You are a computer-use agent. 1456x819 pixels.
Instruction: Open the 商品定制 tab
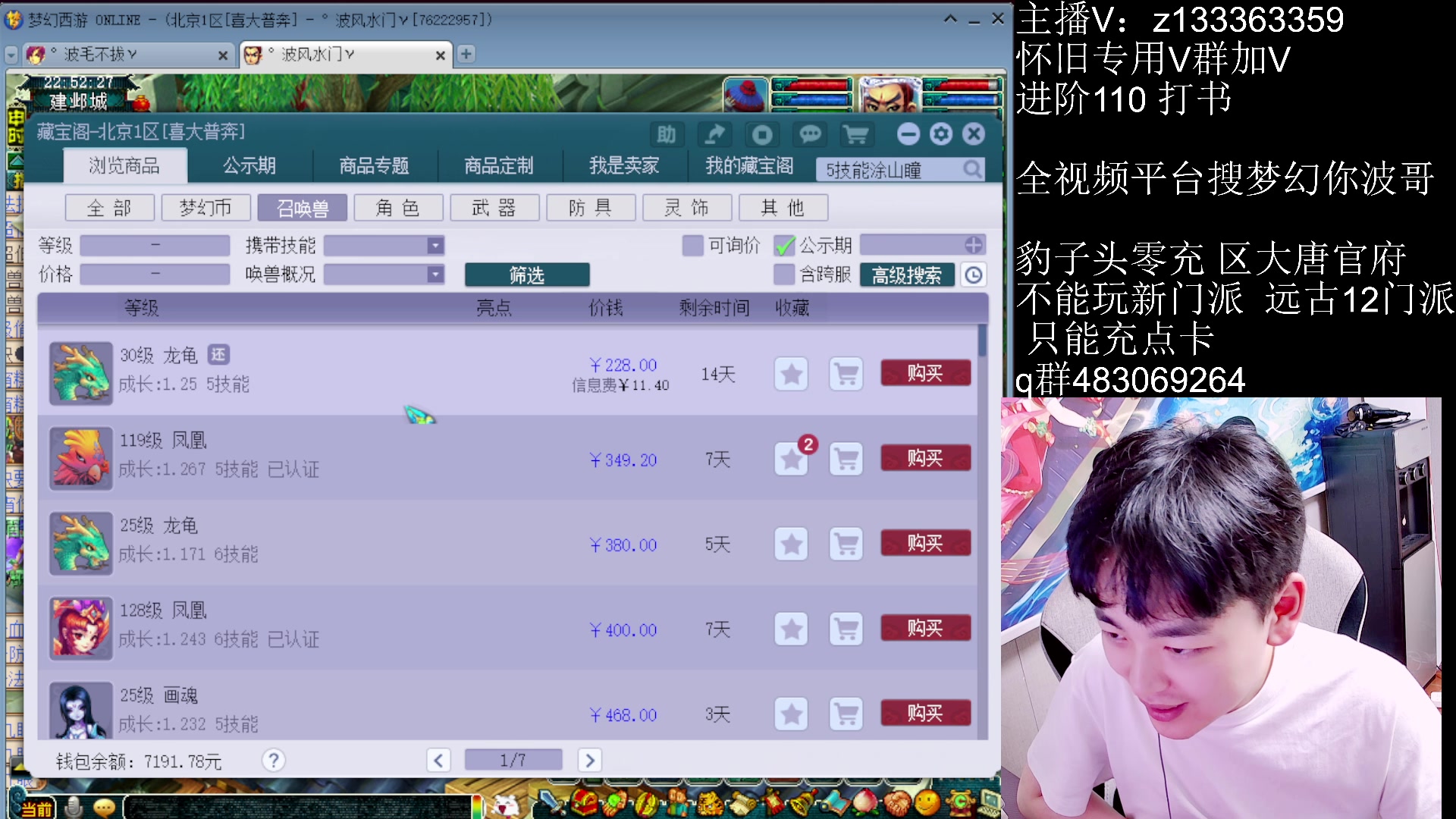point(499,166)
